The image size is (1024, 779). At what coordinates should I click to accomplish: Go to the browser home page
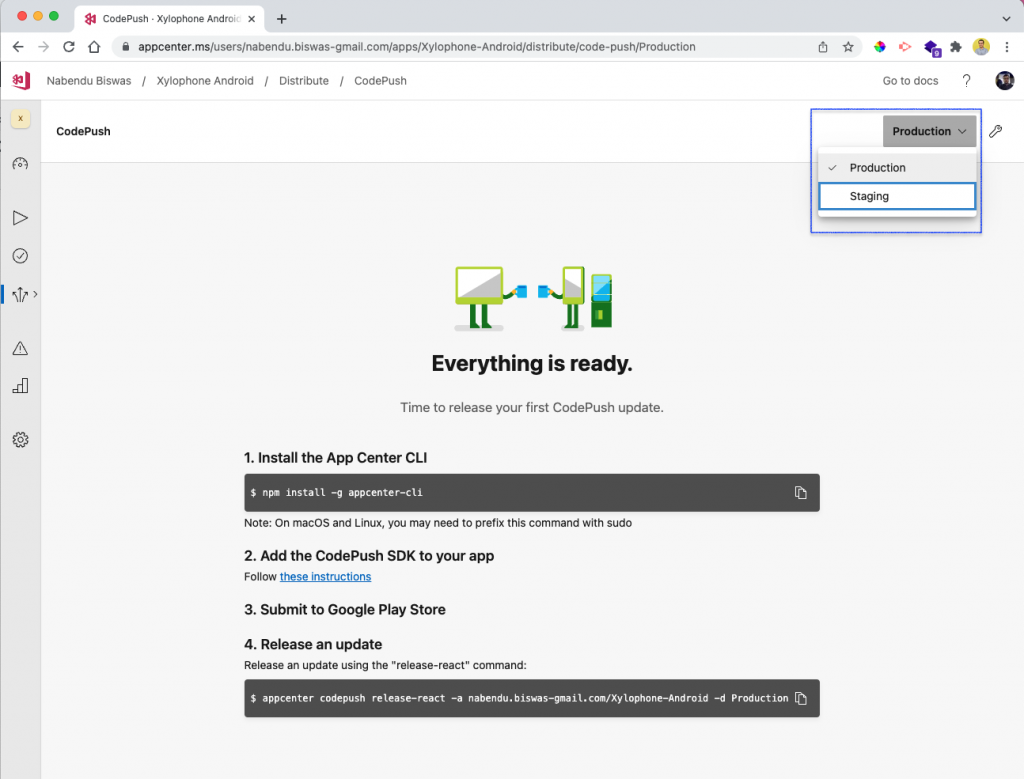click(94, 46)
